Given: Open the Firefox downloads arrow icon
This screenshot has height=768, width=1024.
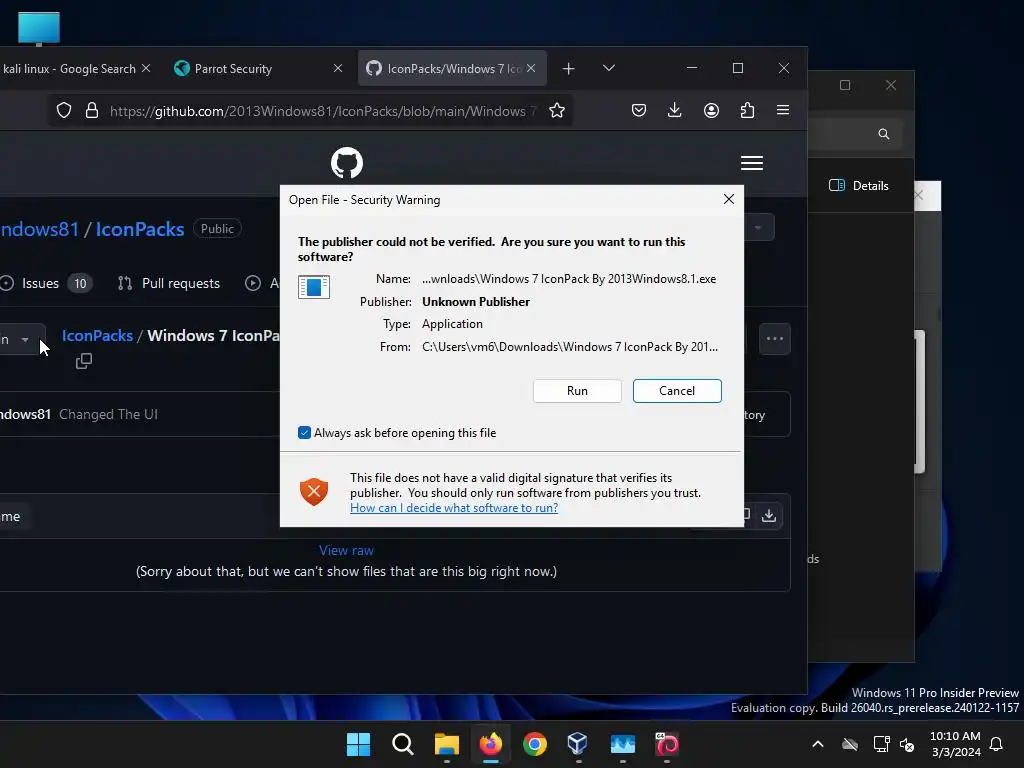Looking at the screenshot, I should [x=675, y=110].
